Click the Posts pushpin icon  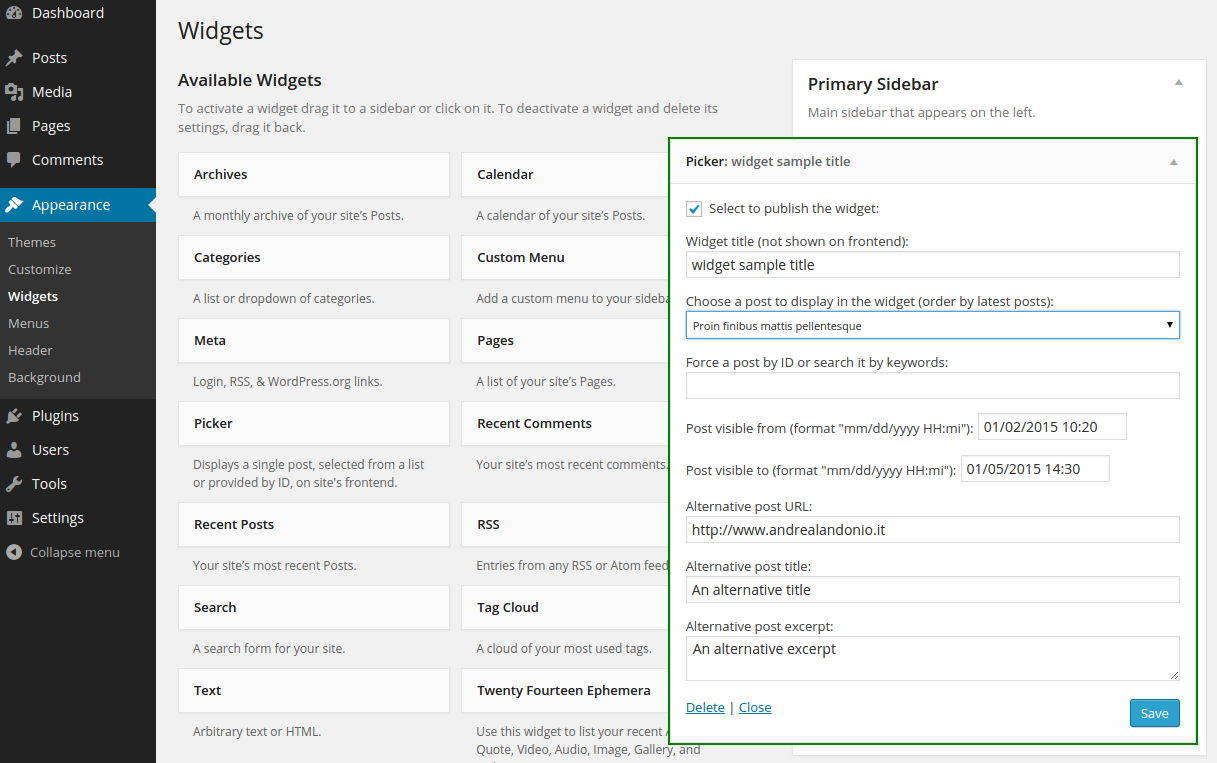[14, 58]
